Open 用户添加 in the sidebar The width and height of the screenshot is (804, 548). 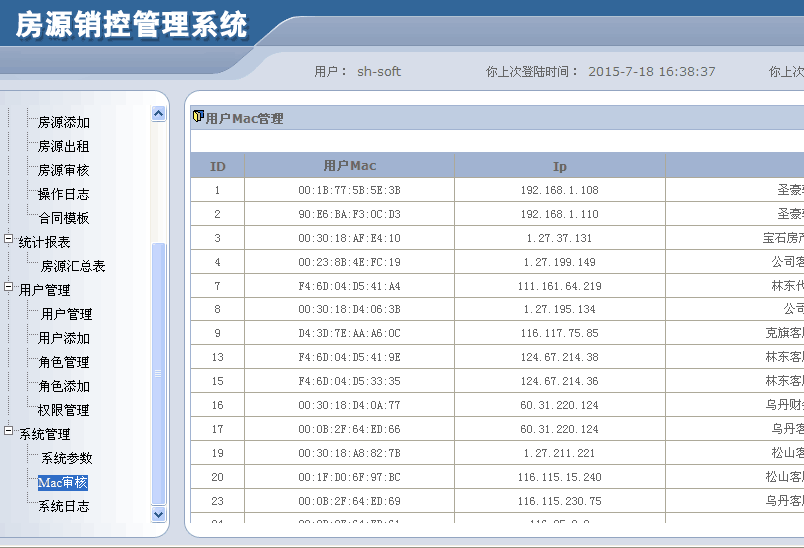(x=64, y=338)
